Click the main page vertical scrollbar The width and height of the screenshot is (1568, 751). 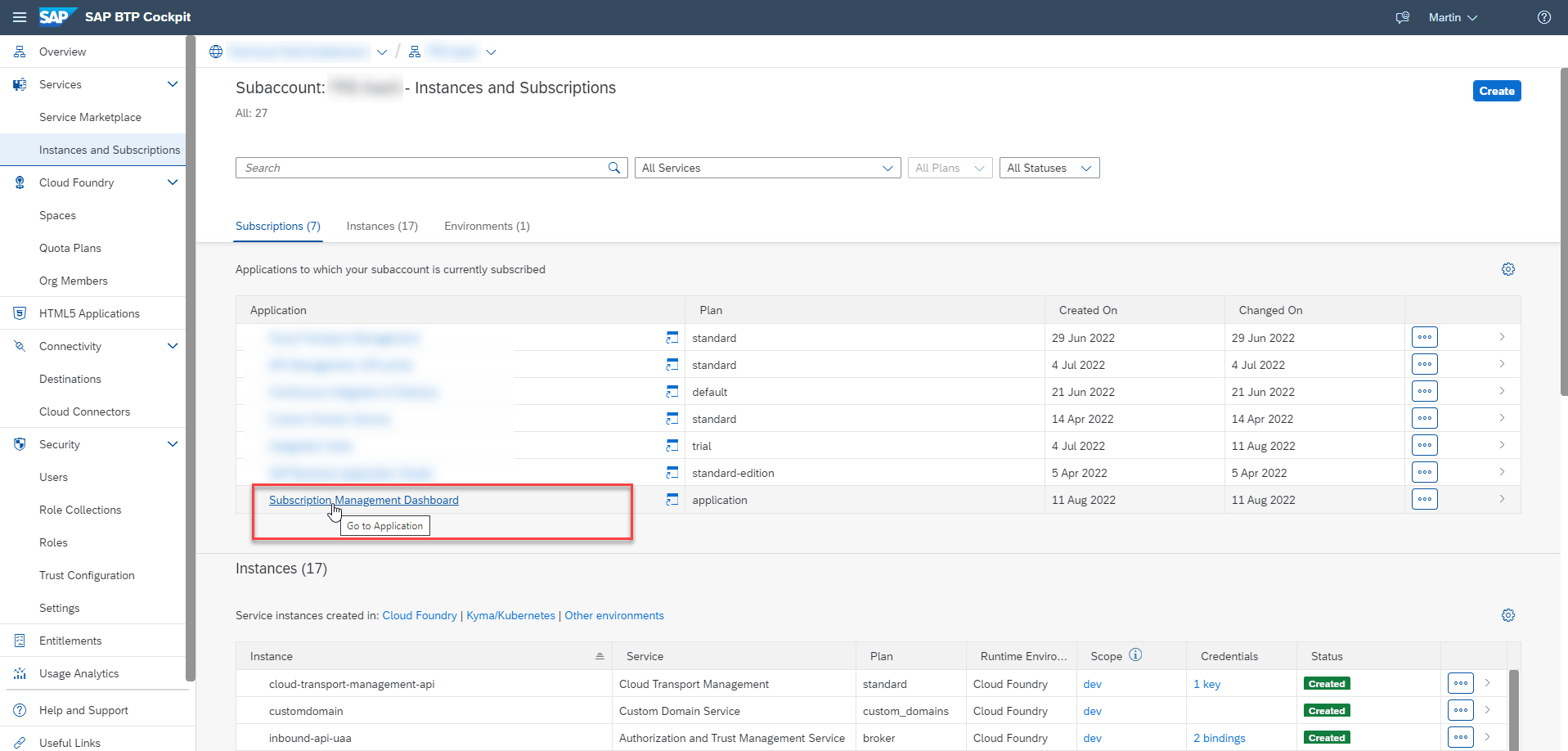click(1564, 232)
